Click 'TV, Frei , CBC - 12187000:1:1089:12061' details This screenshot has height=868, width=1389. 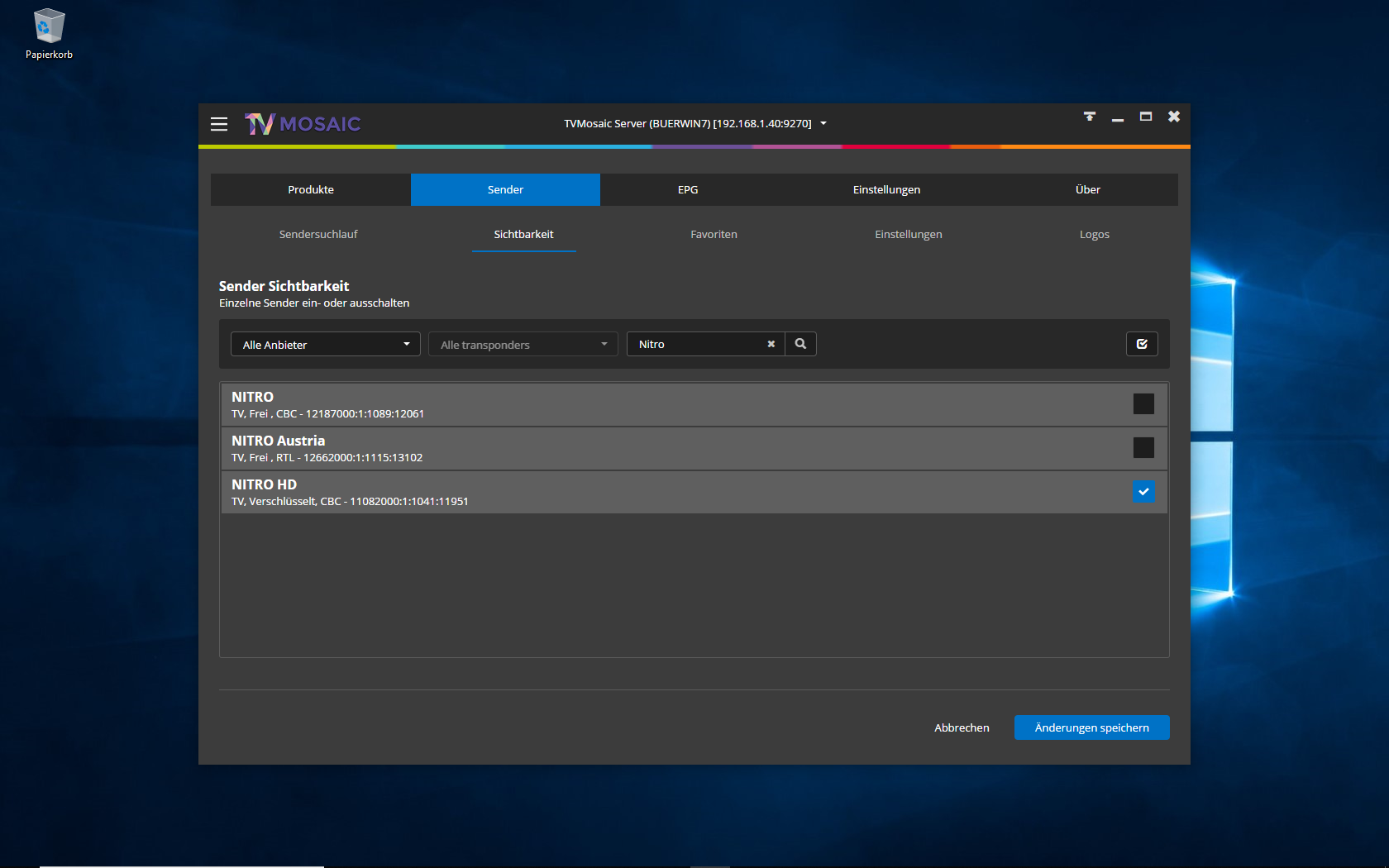(327, 413)
